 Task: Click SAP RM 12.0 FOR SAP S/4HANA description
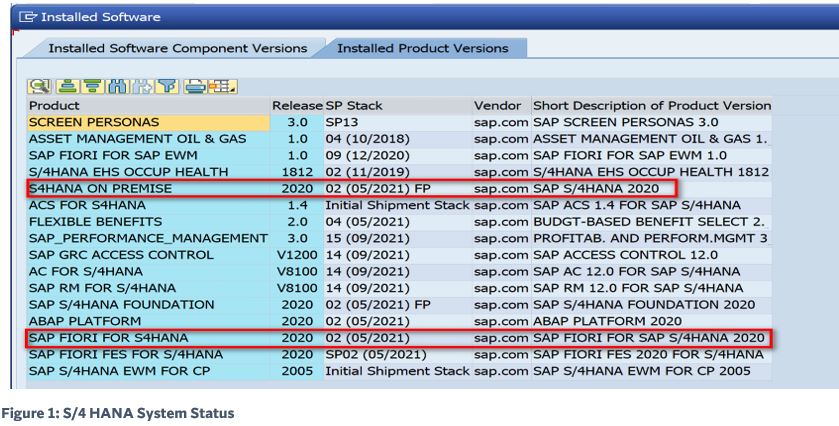tap(651, 288)
